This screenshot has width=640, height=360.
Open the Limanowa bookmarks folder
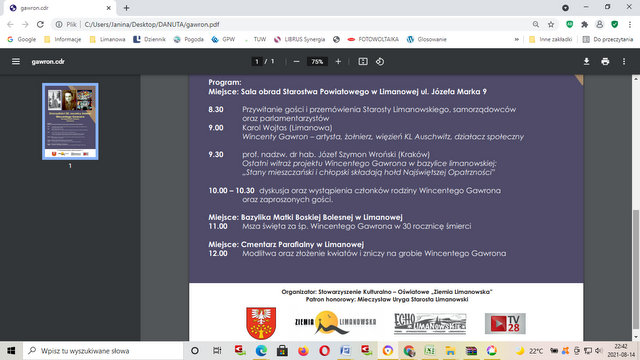(x=107, y=39)
